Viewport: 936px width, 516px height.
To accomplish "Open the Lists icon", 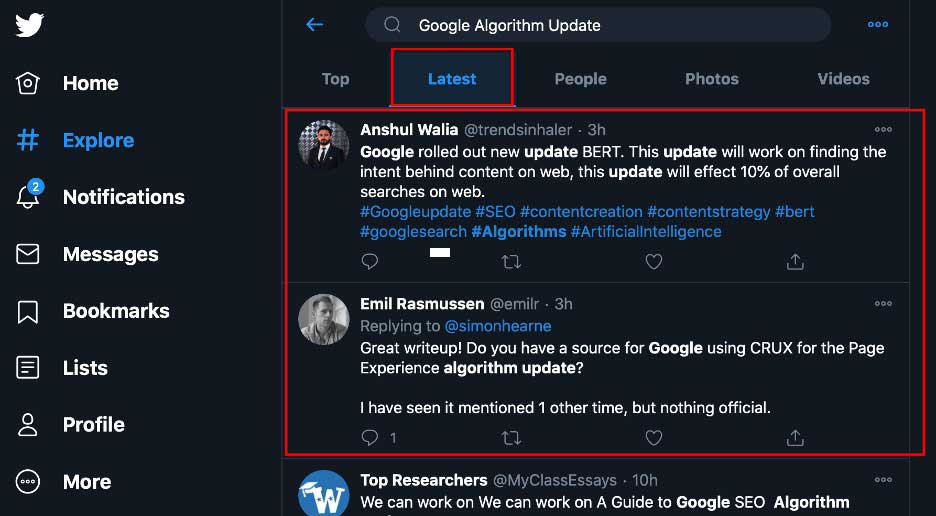I will (x=27, y=368).
